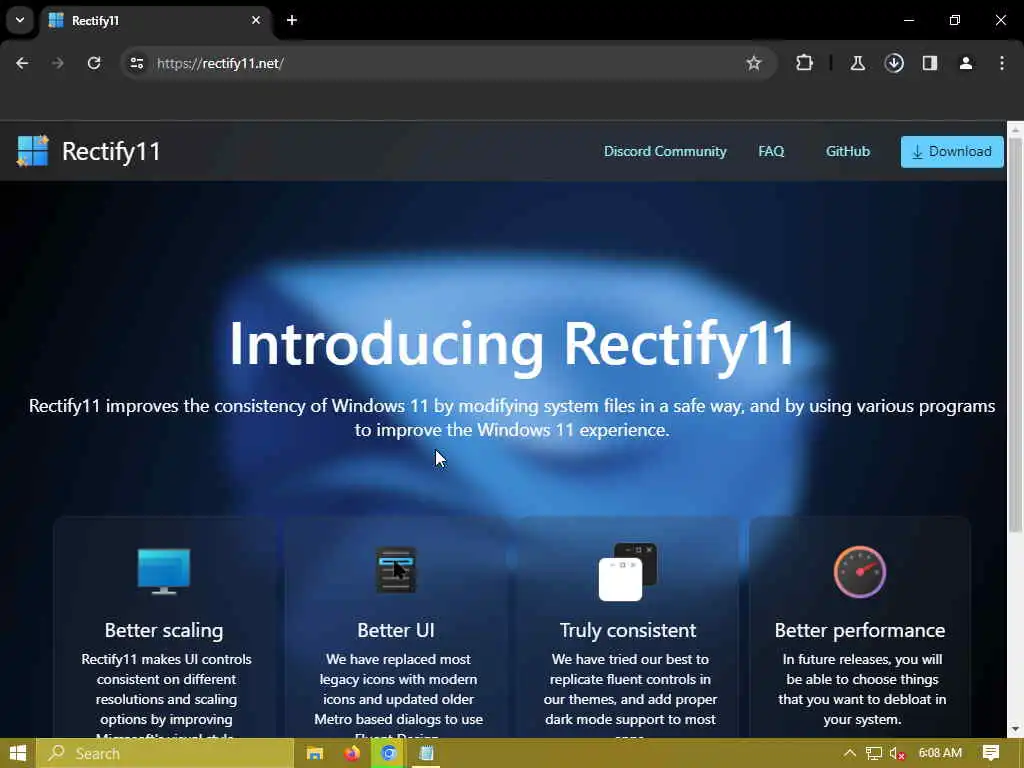The height and width of the screenshot is (768, 1024).
Task: Click the taskbar Search box
Action: point(165,753)
